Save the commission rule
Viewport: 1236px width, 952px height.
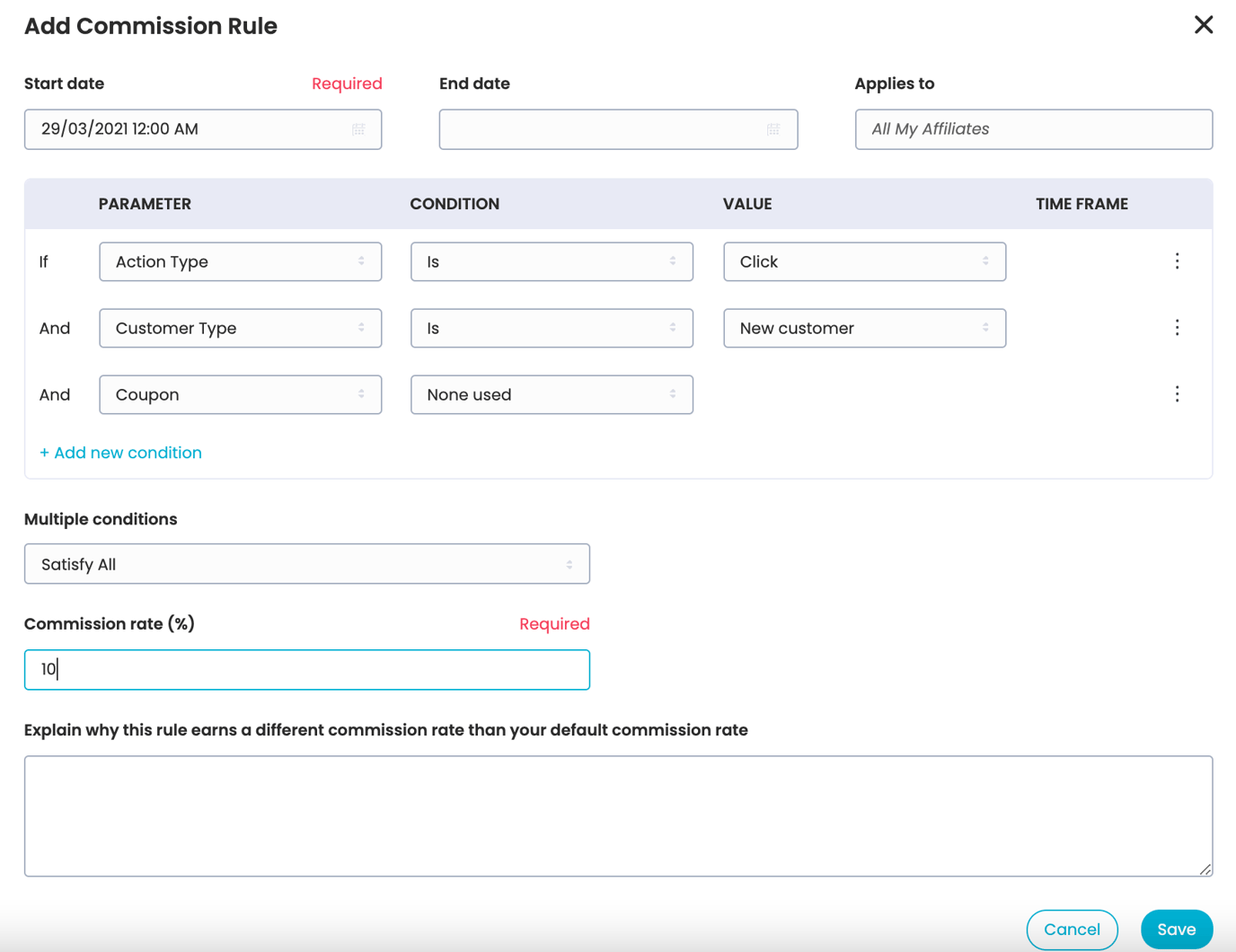click(1176, 929)
